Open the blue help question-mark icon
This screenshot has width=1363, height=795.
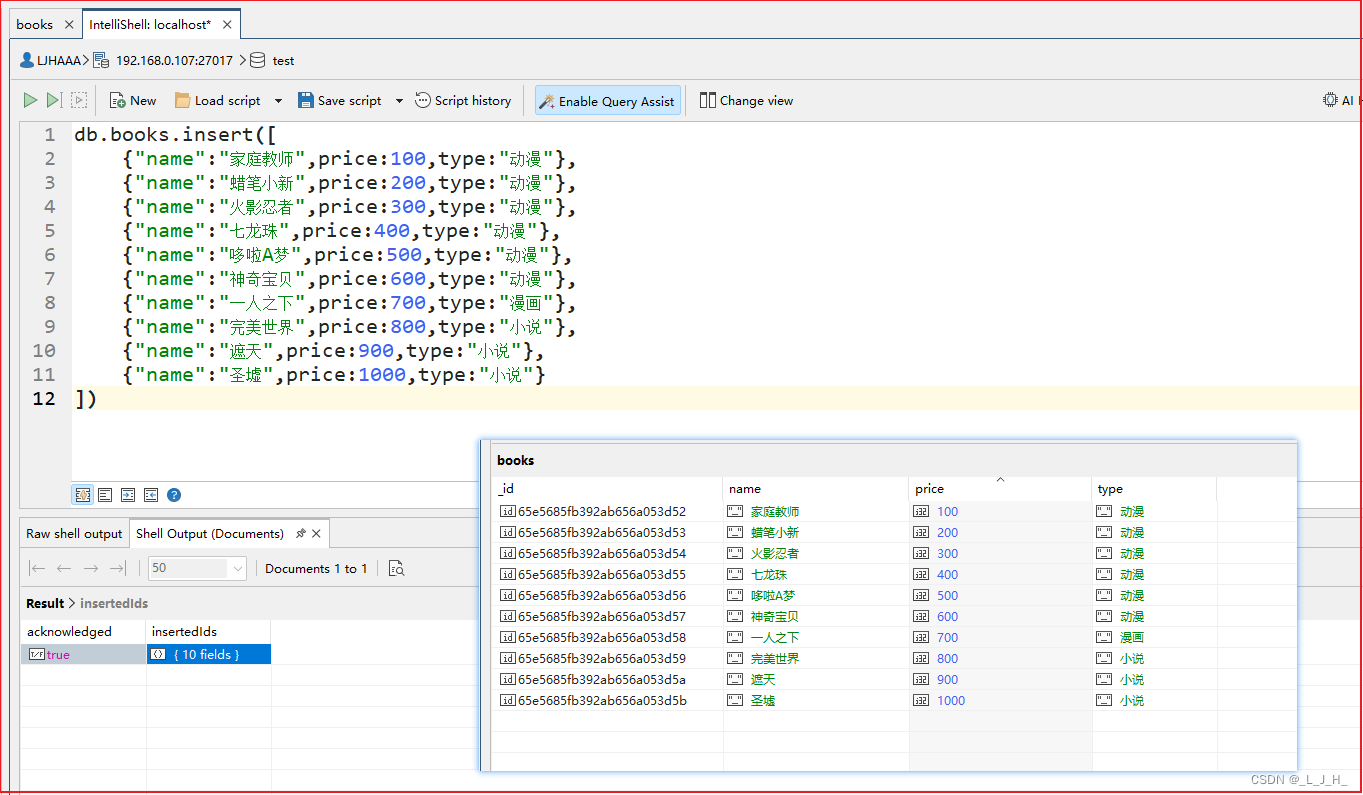coord(174,494)
